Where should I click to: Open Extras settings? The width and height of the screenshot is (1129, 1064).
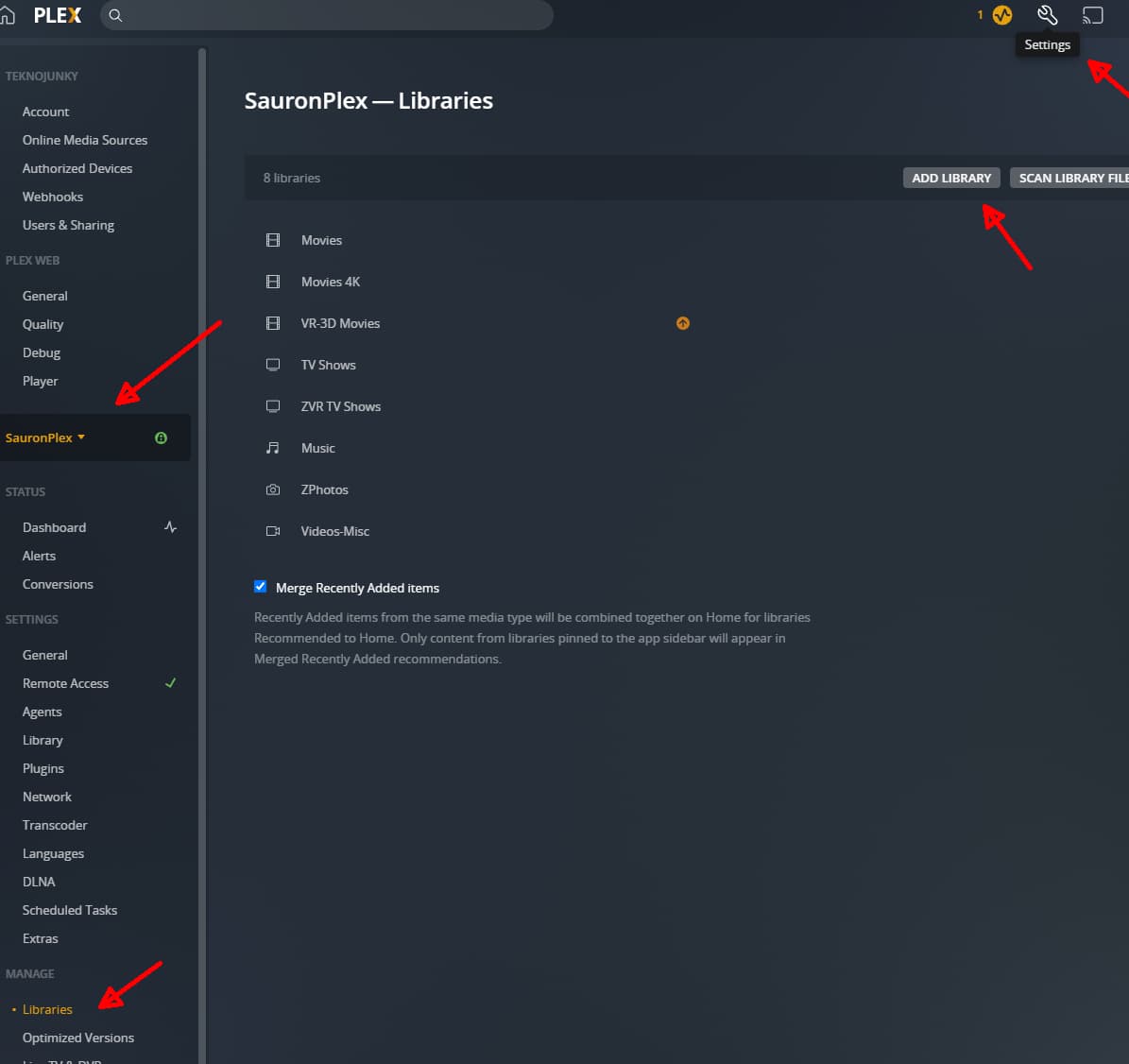pos(41,938)
